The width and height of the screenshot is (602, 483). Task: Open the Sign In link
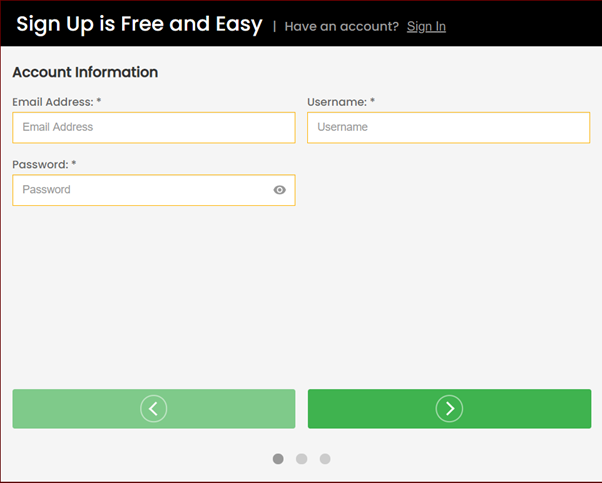click(426, 26)
